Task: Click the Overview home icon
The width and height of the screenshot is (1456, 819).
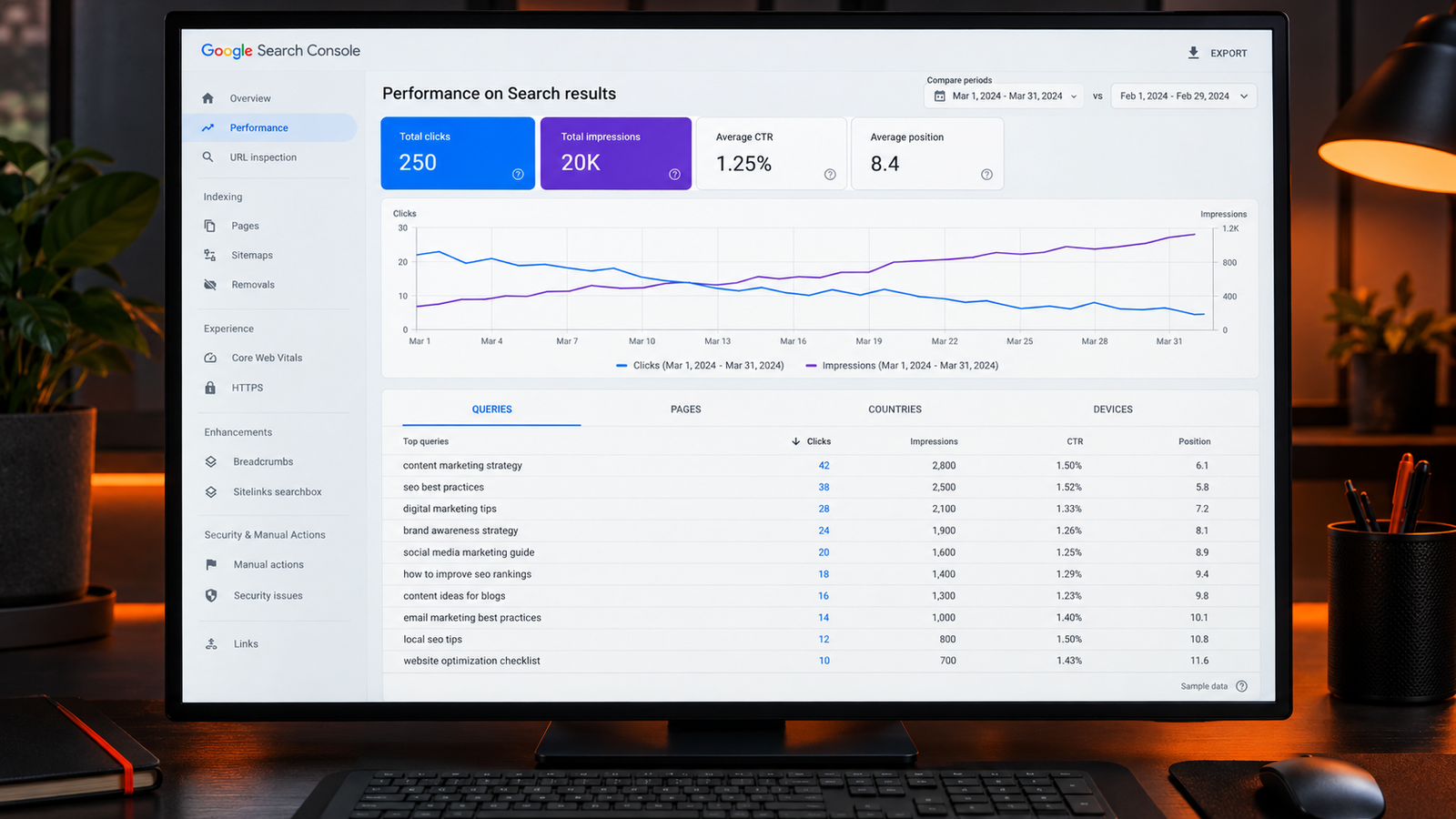Action: pyautogui.click(x=207, y=98)
